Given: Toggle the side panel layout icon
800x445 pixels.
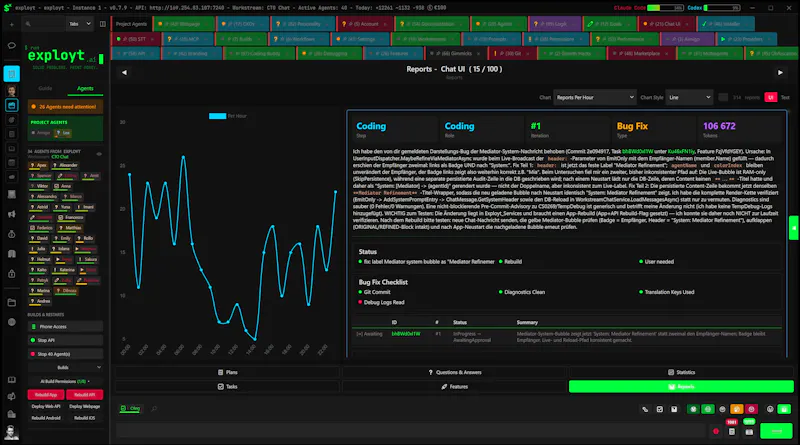Looking at the screenshot, I should click(x=103, y=24).
